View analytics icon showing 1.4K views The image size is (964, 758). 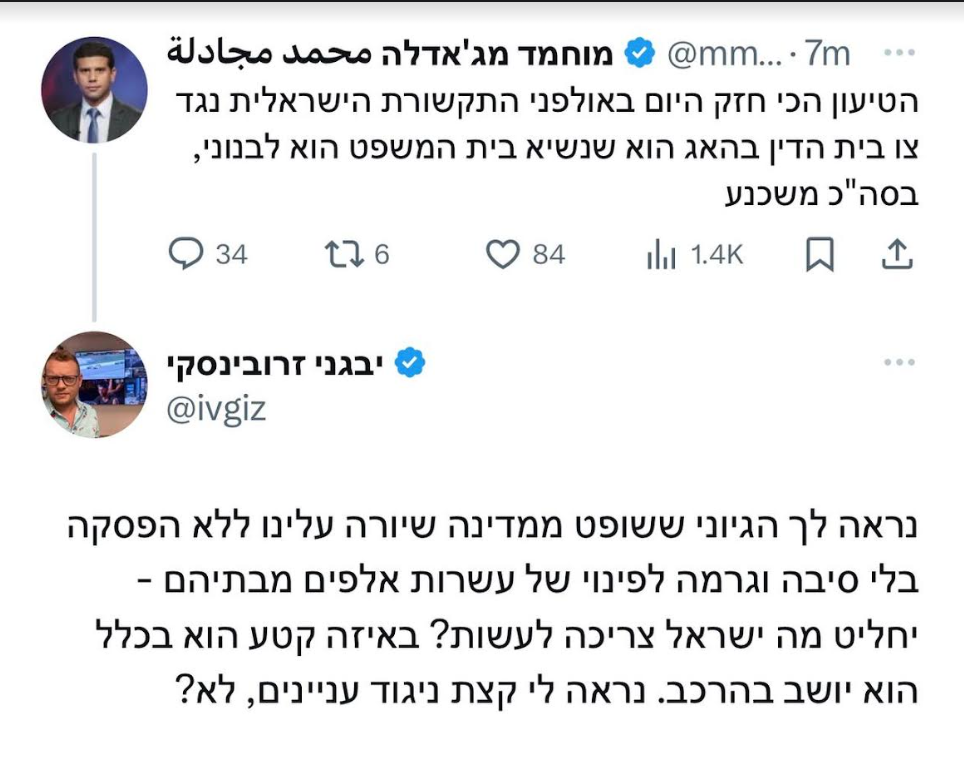click(x=661, y=256)
